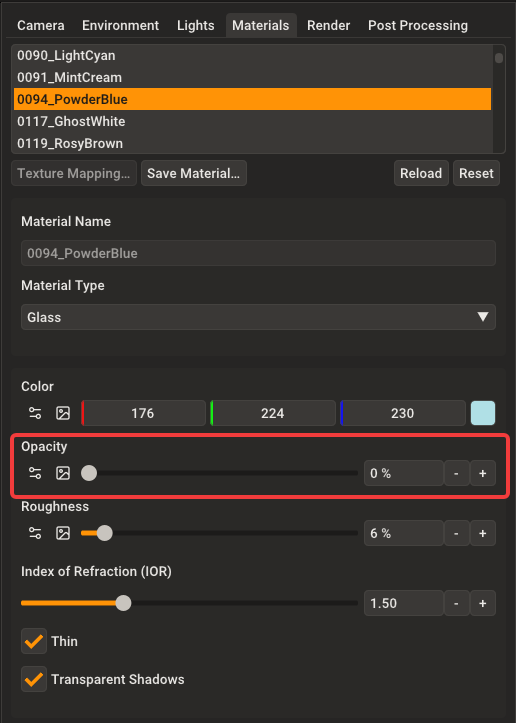Image resolution: width=516 pixels, height=723 pixels.
Task: Click the Index of Refraction slider handle
Action: 123,603
